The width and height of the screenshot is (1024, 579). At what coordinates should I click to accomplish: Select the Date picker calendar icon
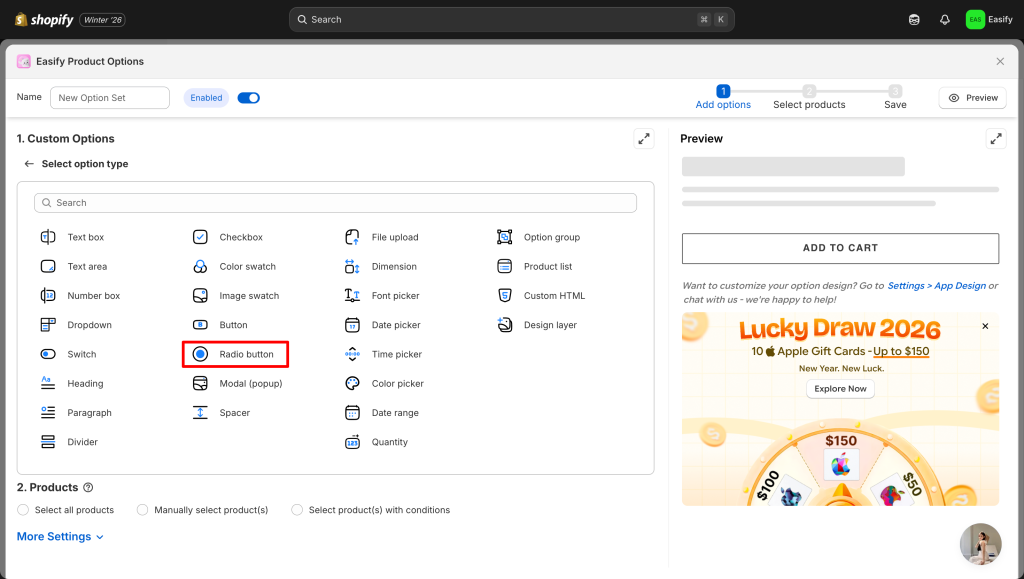coord(352,325)
